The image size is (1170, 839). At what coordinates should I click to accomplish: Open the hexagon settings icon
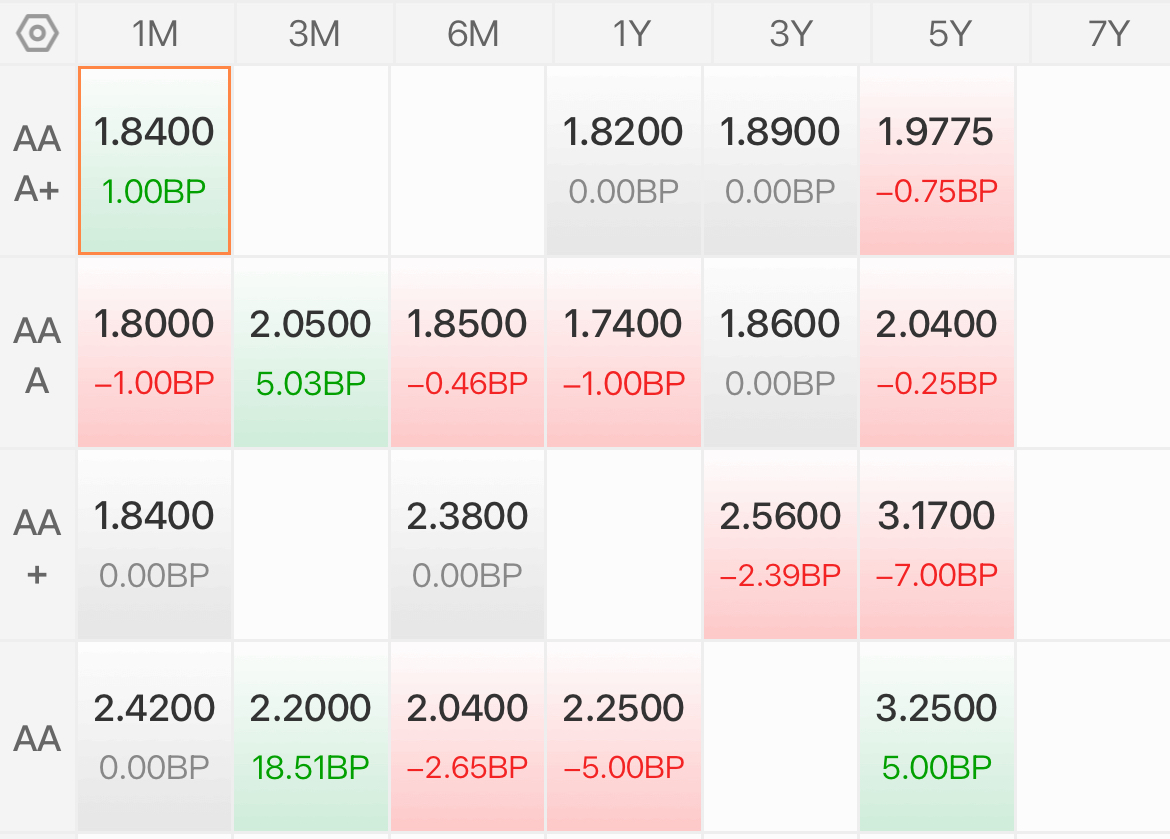(37, 33)
